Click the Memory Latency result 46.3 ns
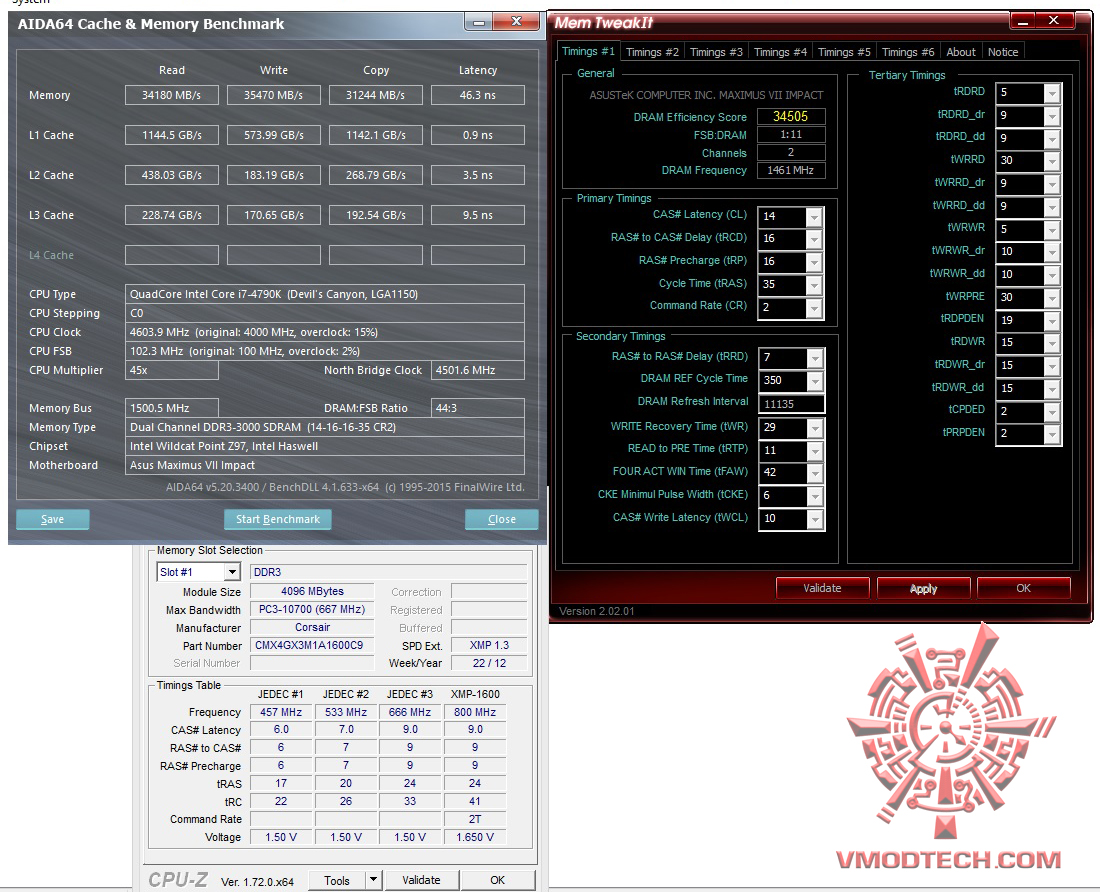Image resolution: width=1100 pixels, height=892 pixels. click(478, 95)
